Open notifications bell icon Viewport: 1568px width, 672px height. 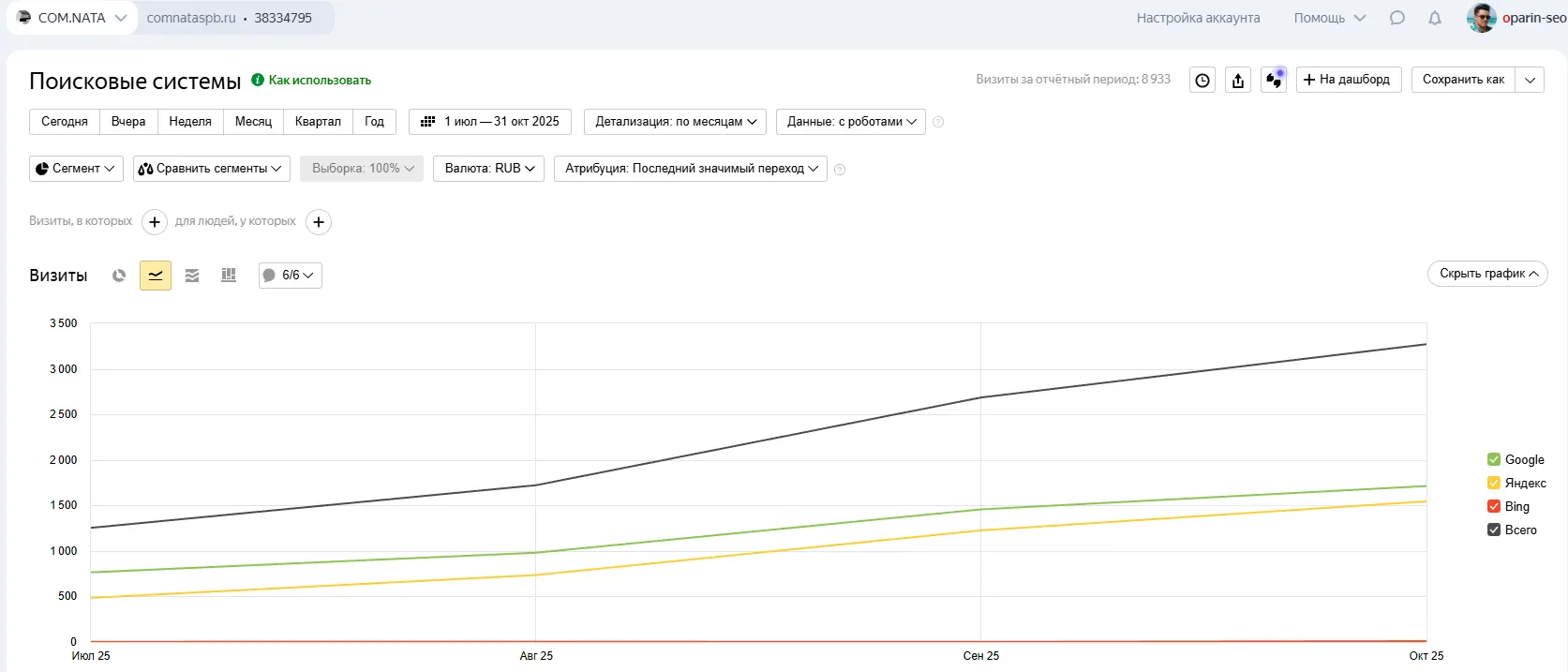[x=1435, y=18]
